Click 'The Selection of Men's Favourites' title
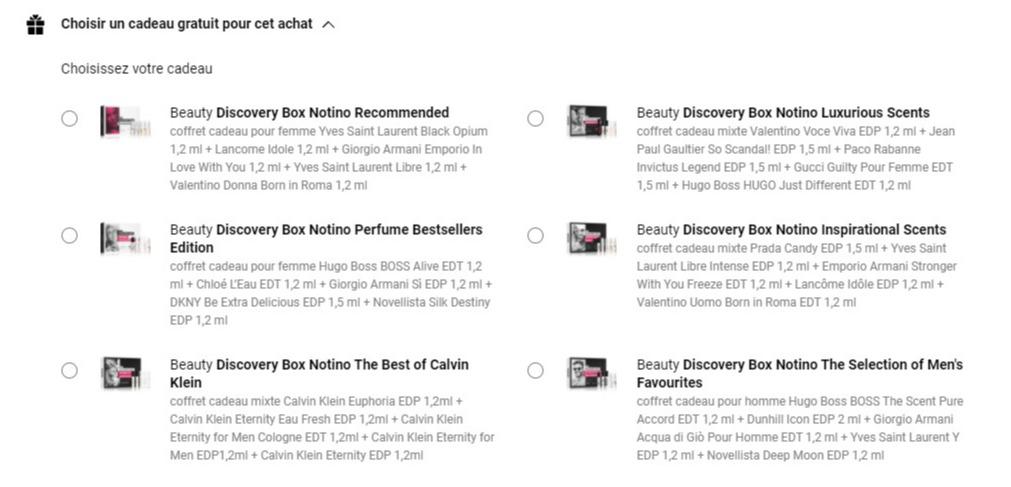 800,373
